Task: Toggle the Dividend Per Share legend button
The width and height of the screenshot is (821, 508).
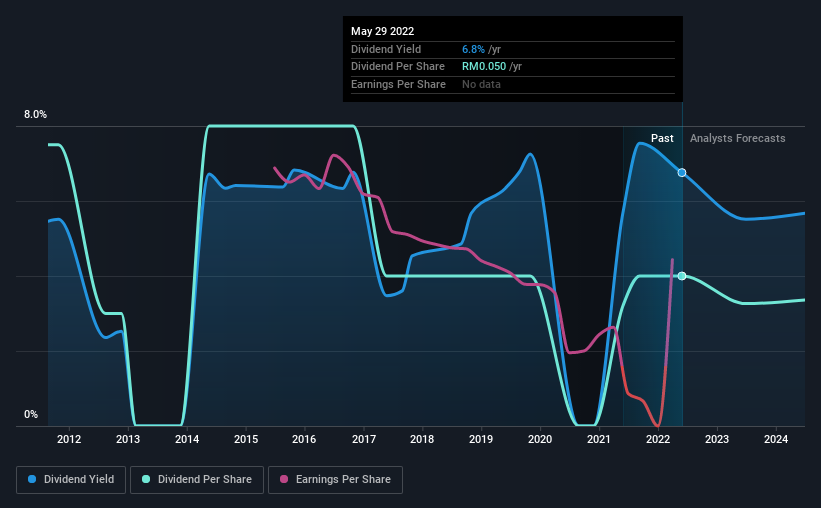Action: (x=197, y=480)
